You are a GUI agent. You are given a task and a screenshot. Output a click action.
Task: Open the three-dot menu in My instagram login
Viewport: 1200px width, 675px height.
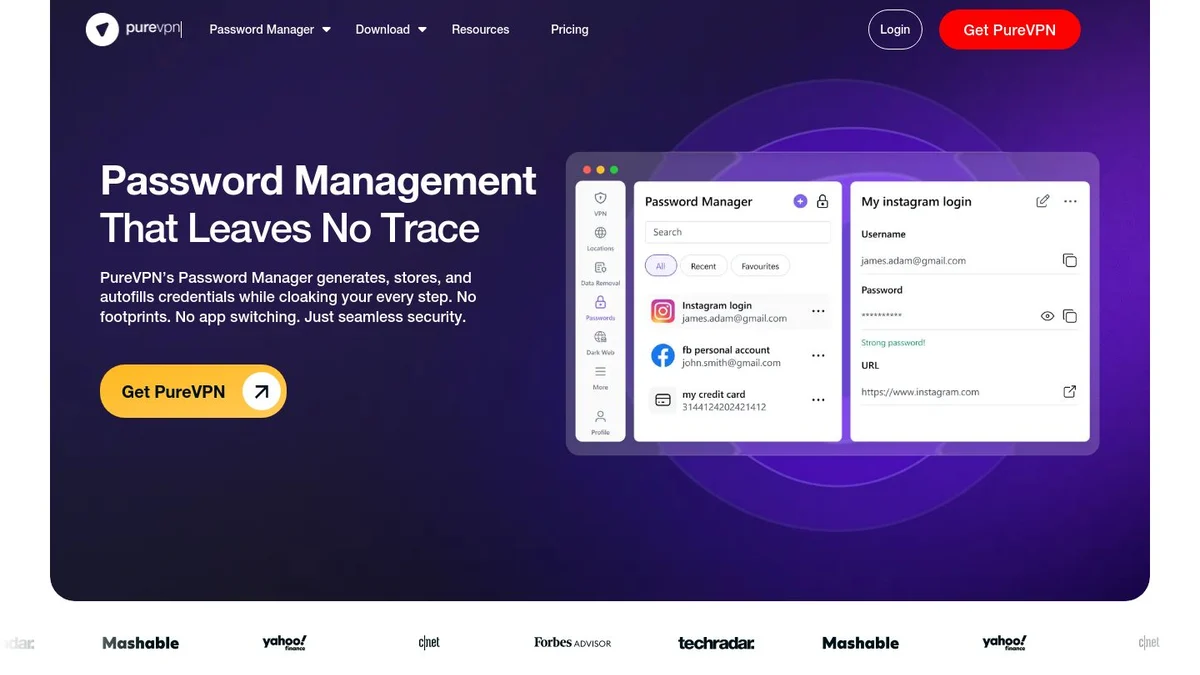coord(1070,201)
